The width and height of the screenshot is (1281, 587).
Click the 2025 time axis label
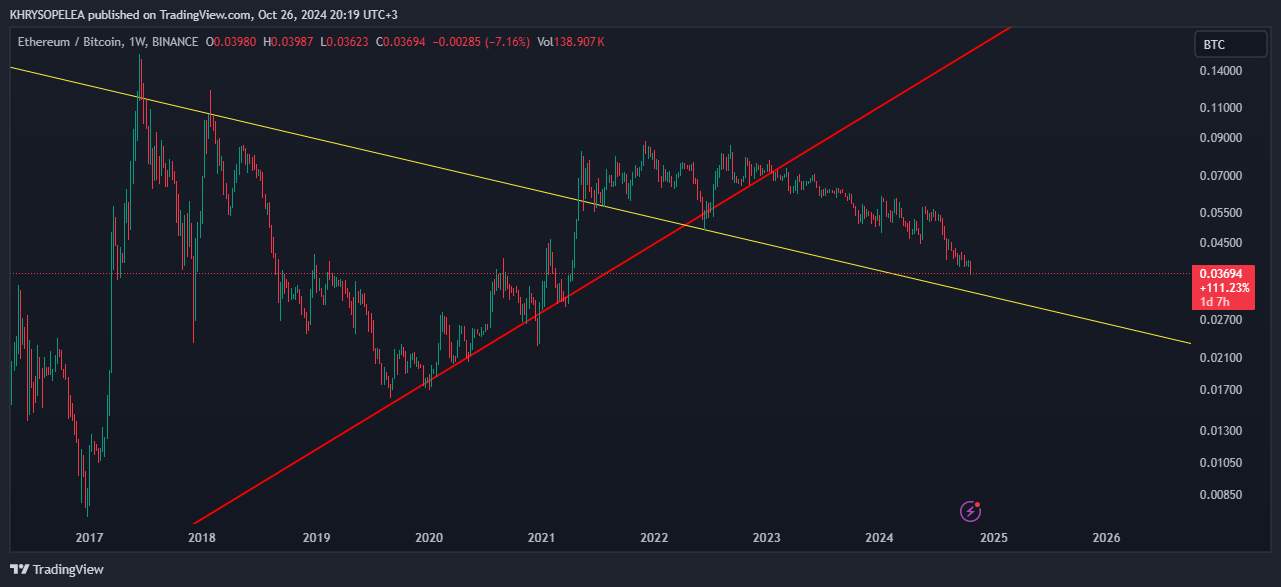993,538
